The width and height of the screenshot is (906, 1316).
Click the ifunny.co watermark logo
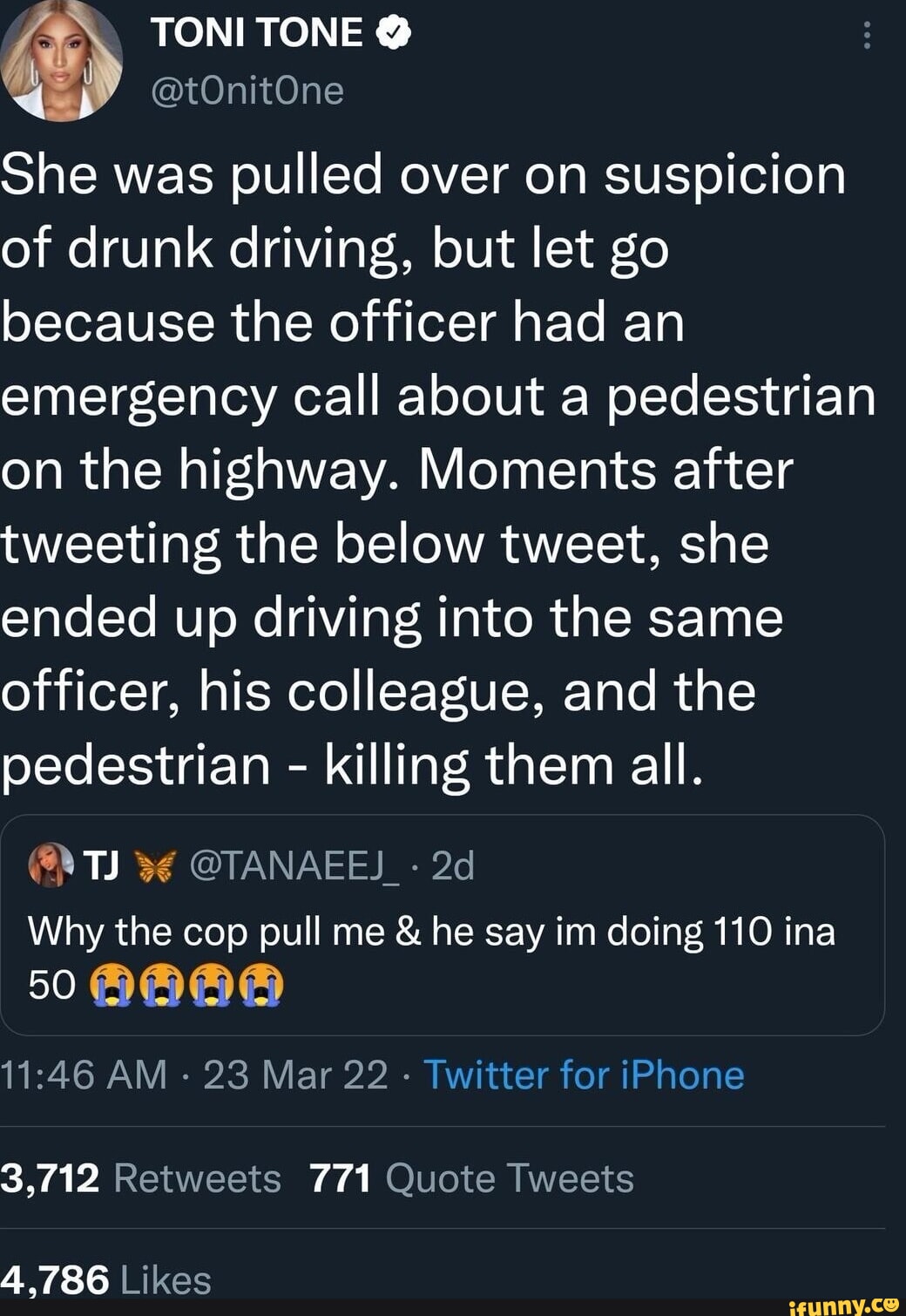842,1305
